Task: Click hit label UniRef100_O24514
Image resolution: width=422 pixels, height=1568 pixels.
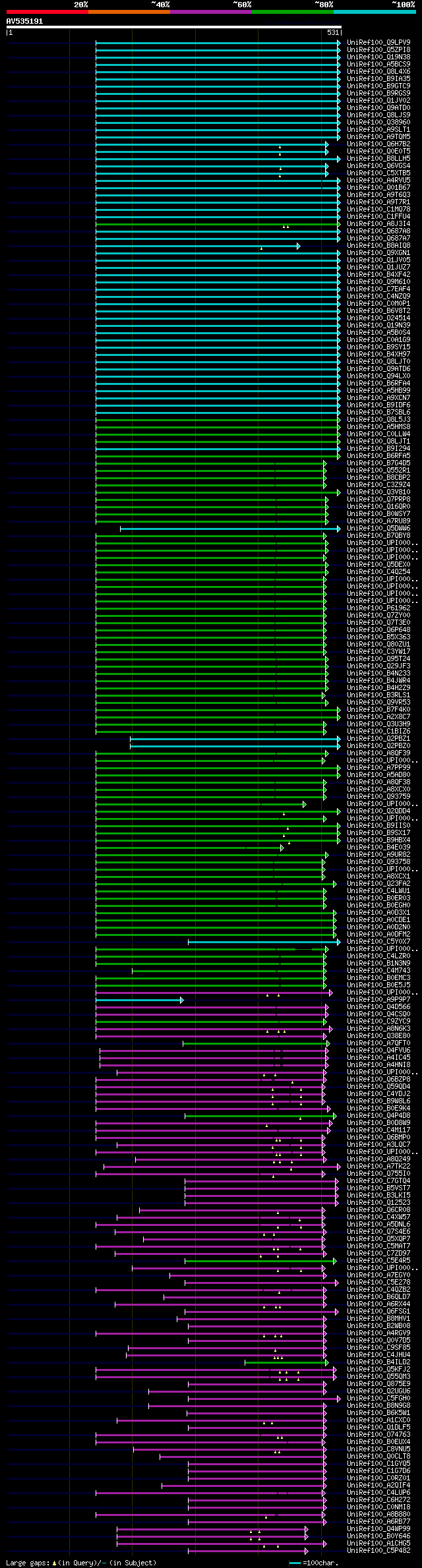Action: [378, 318]
